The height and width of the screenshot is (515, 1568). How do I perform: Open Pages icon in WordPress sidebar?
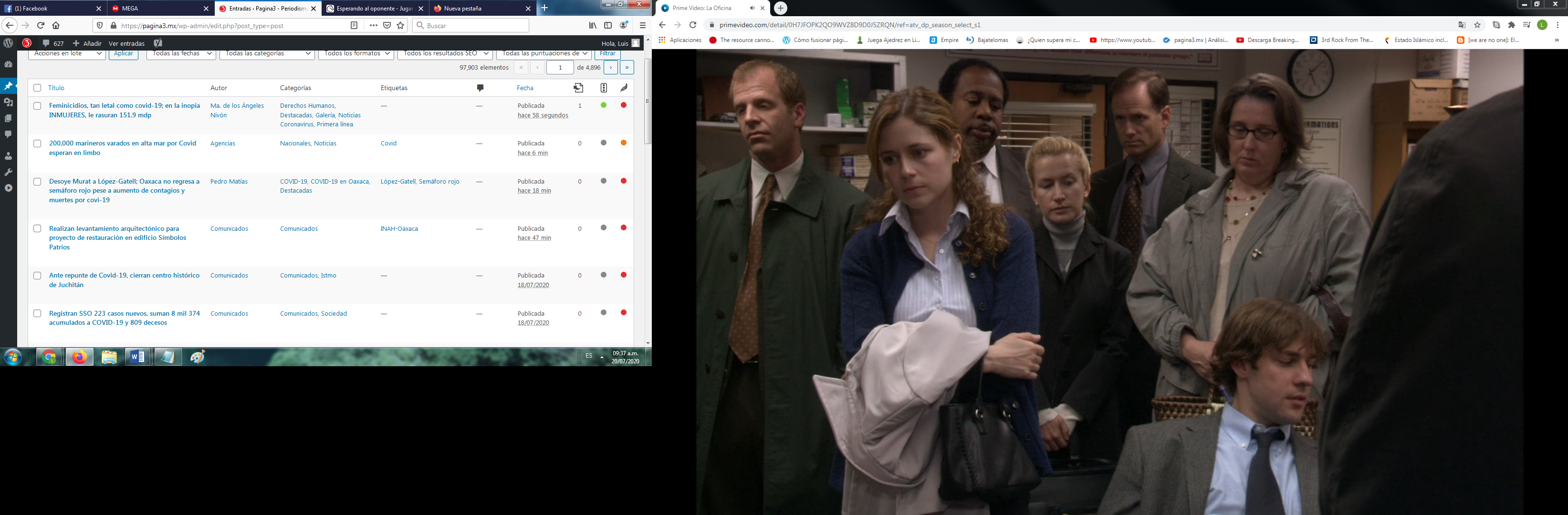click(x=9, y=118)
